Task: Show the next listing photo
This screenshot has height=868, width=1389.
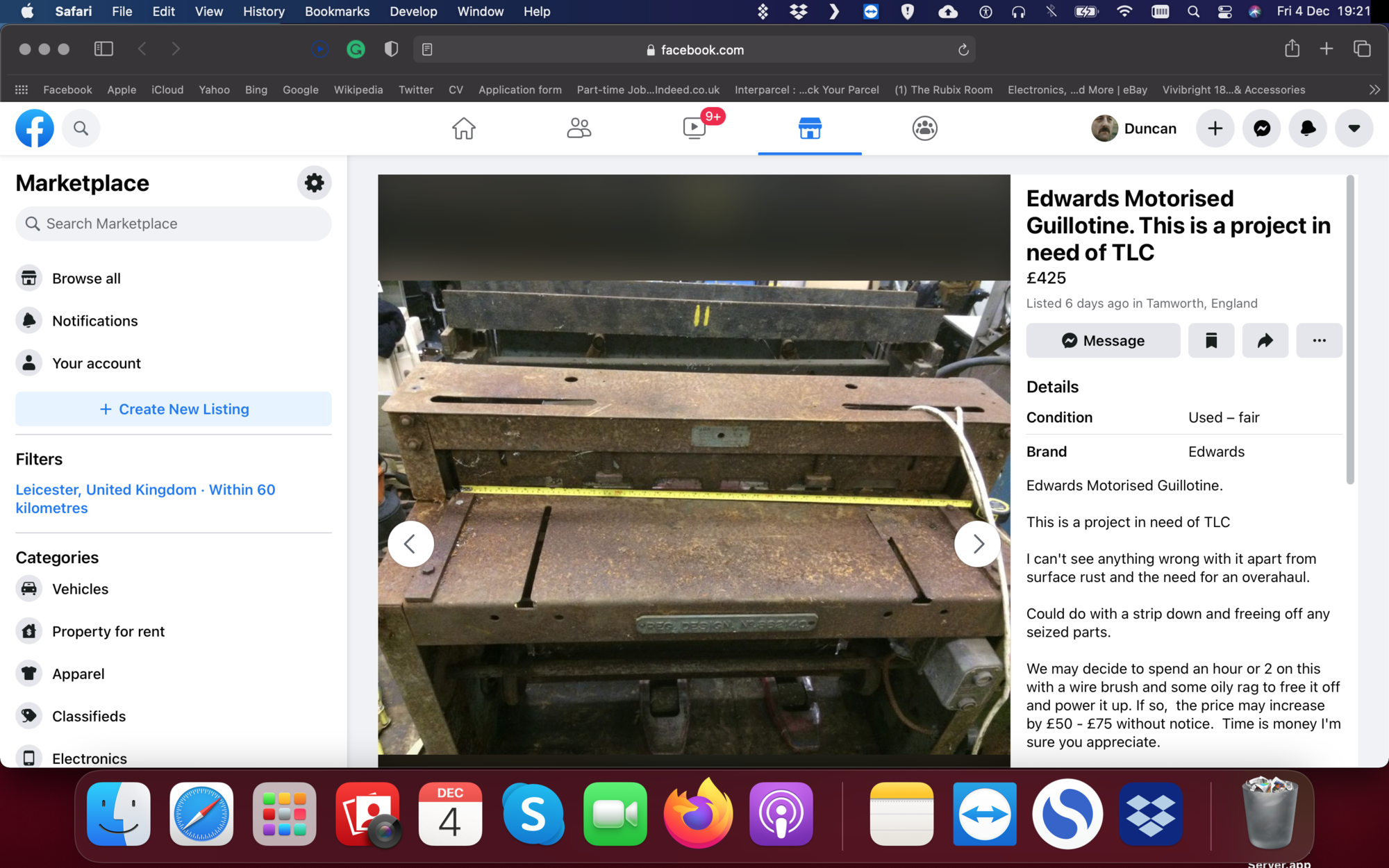Action: coord(977,544)
